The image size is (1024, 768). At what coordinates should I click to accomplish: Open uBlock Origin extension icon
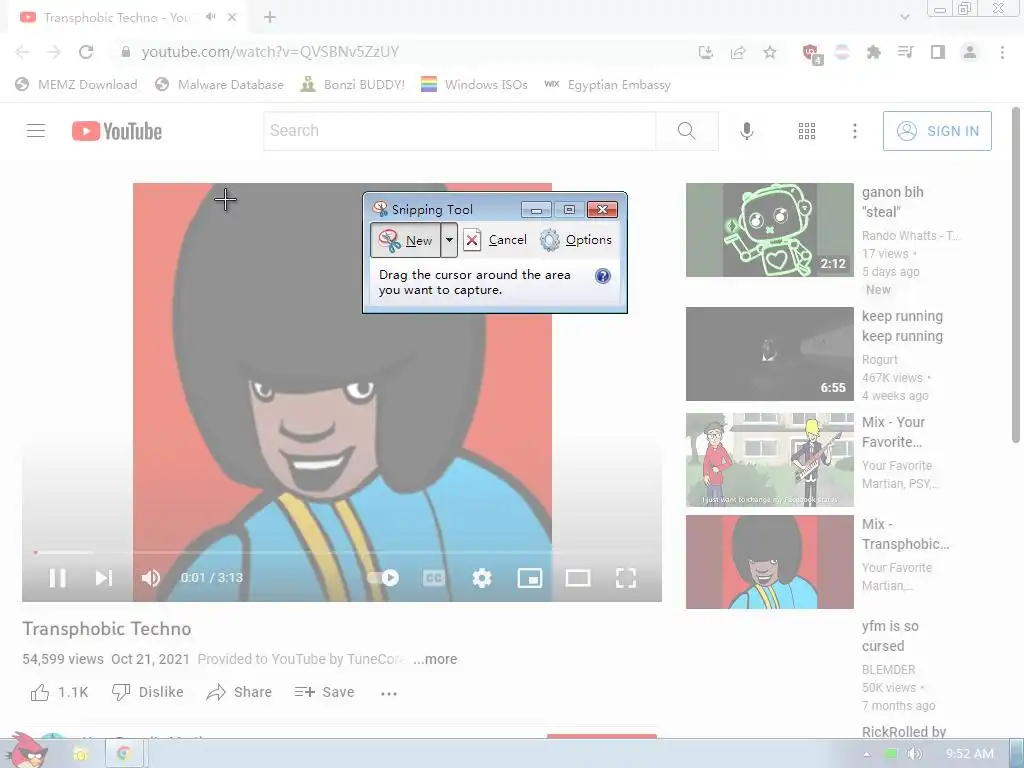(811, 53)
